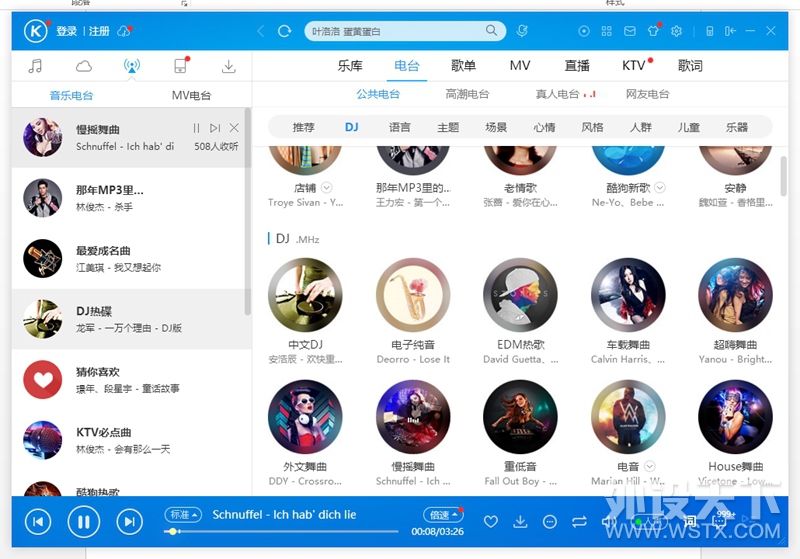This screenshot has height=559, width=800.
Task: Open the settings gear icon
Action: click(x=677, y=31)
